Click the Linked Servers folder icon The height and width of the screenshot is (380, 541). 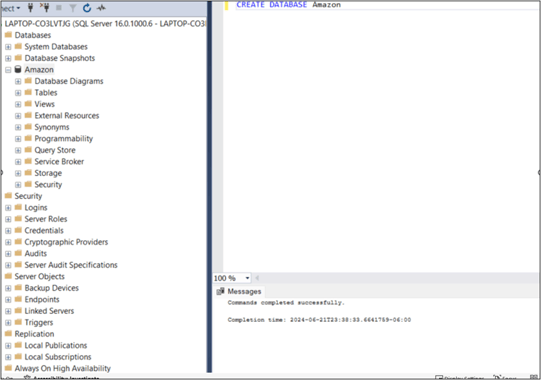[18, 310]
